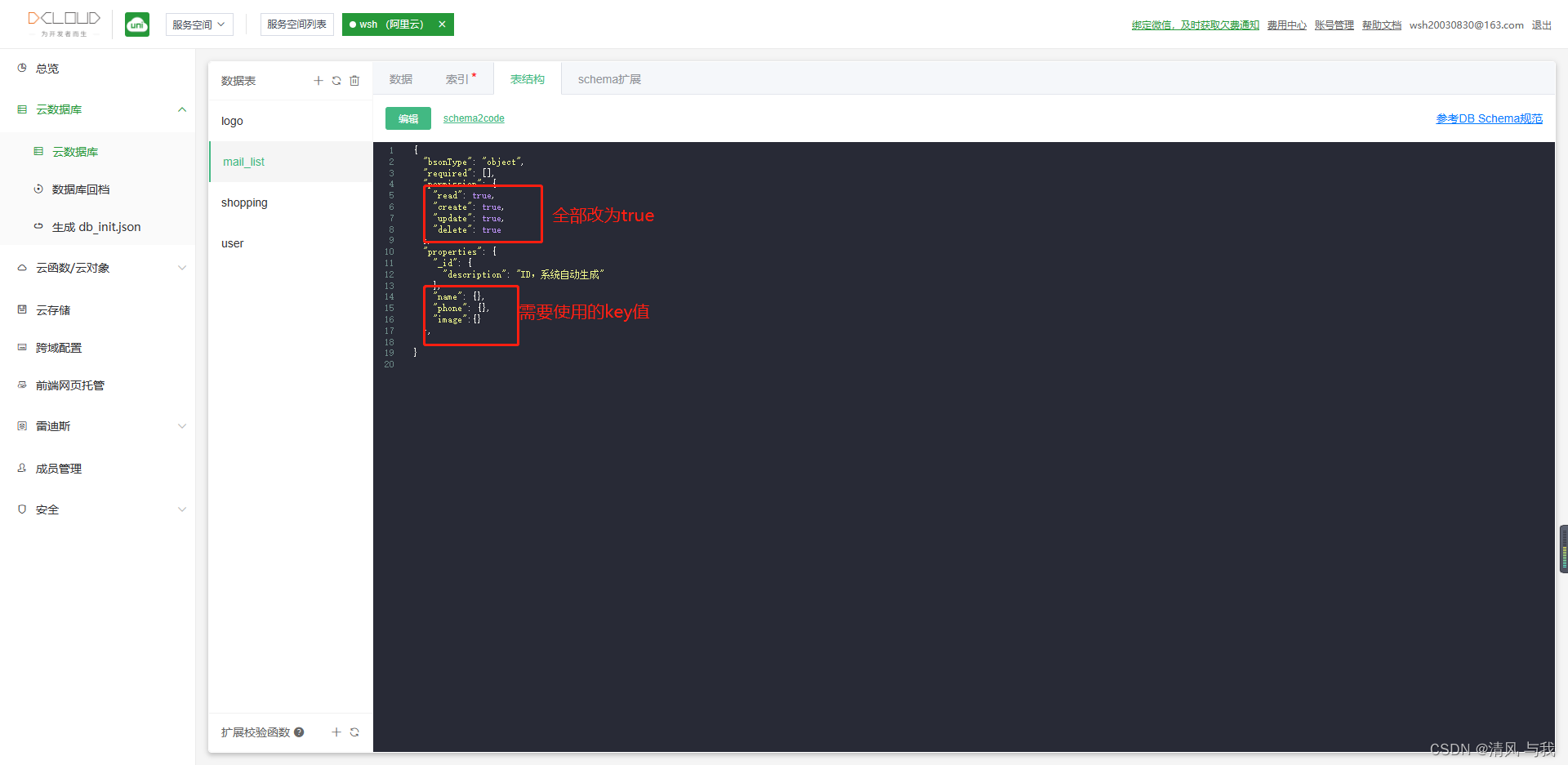This screenshot has height=765, width=1568.
Task: Go to 费用中心
Action: (x=1287, y=25)
